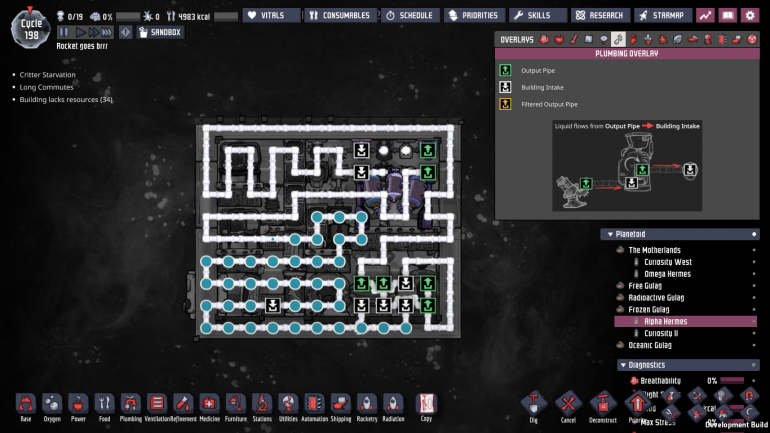
Task: Set game speed to fastest
Action: (x=107, y=32)
